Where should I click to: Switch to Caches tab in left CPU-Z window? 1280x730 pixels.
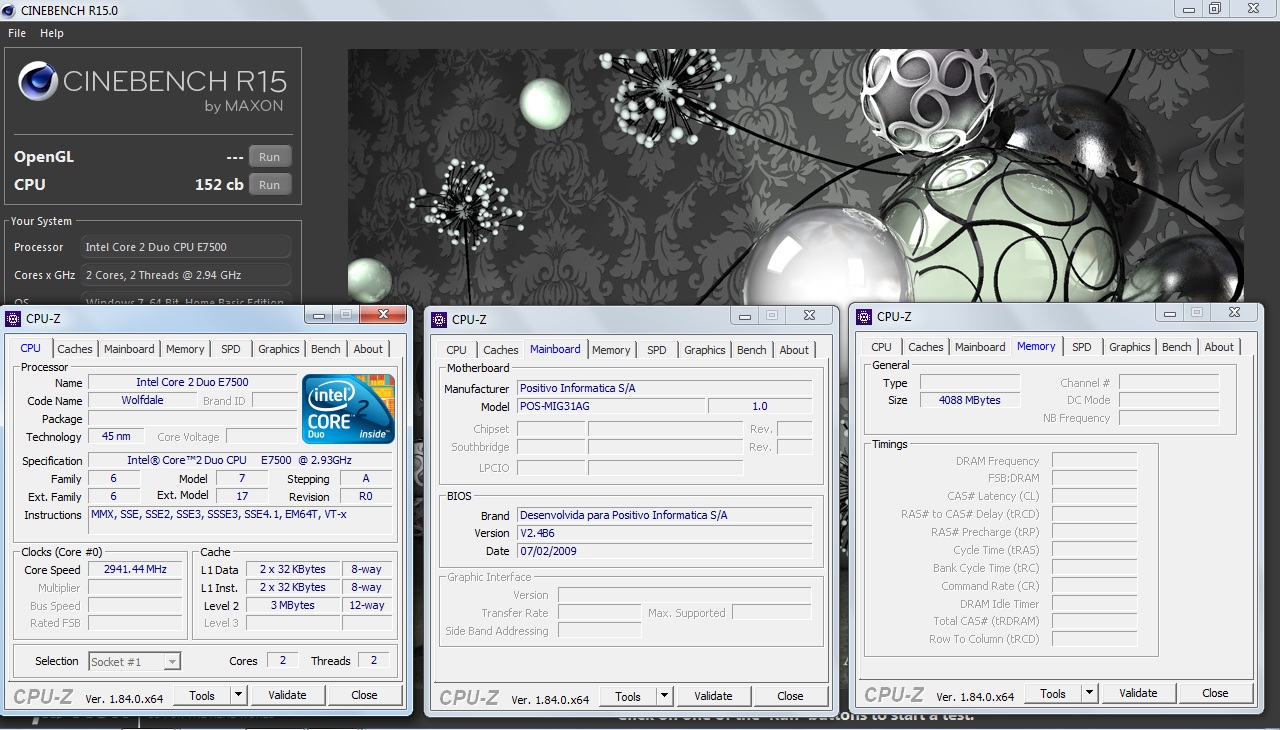[75, 349]
